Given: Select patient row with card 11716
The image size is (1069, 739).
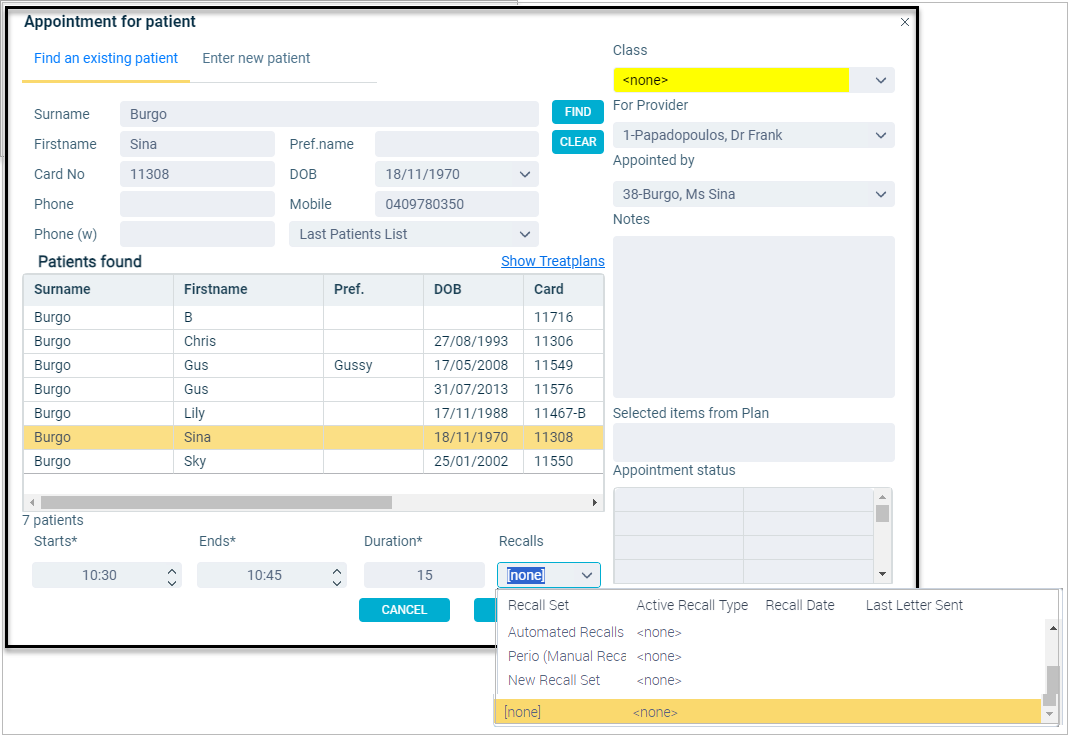Looking at the screenshot, I should [314, 318].
